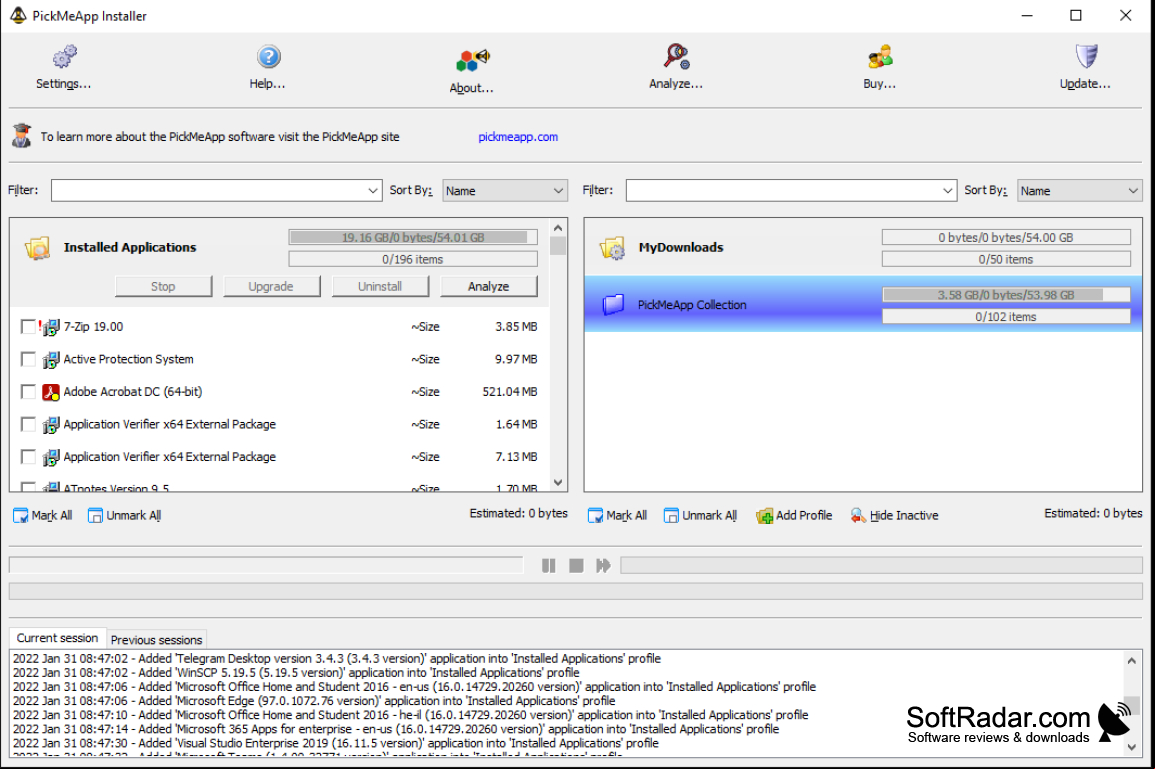Click the 'Microsoft Edge (97.0.1072.76' log line
Viewport: 1155px width, 769px height.
[x=314, y=700]
